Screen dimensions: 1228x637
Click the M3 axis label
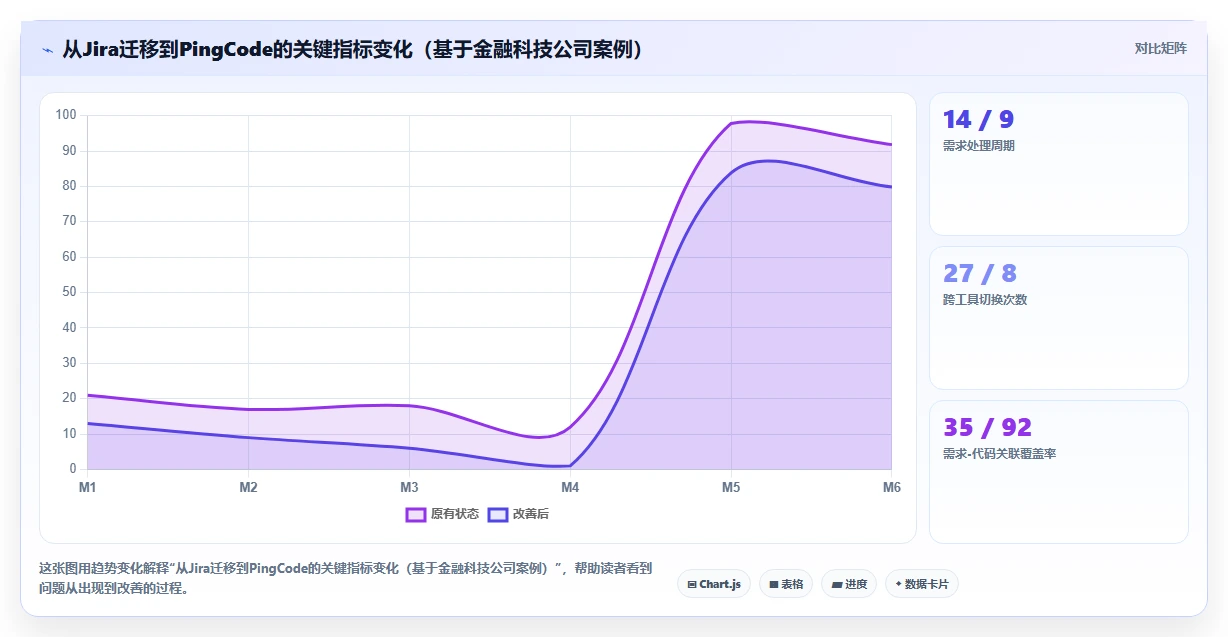409,487
